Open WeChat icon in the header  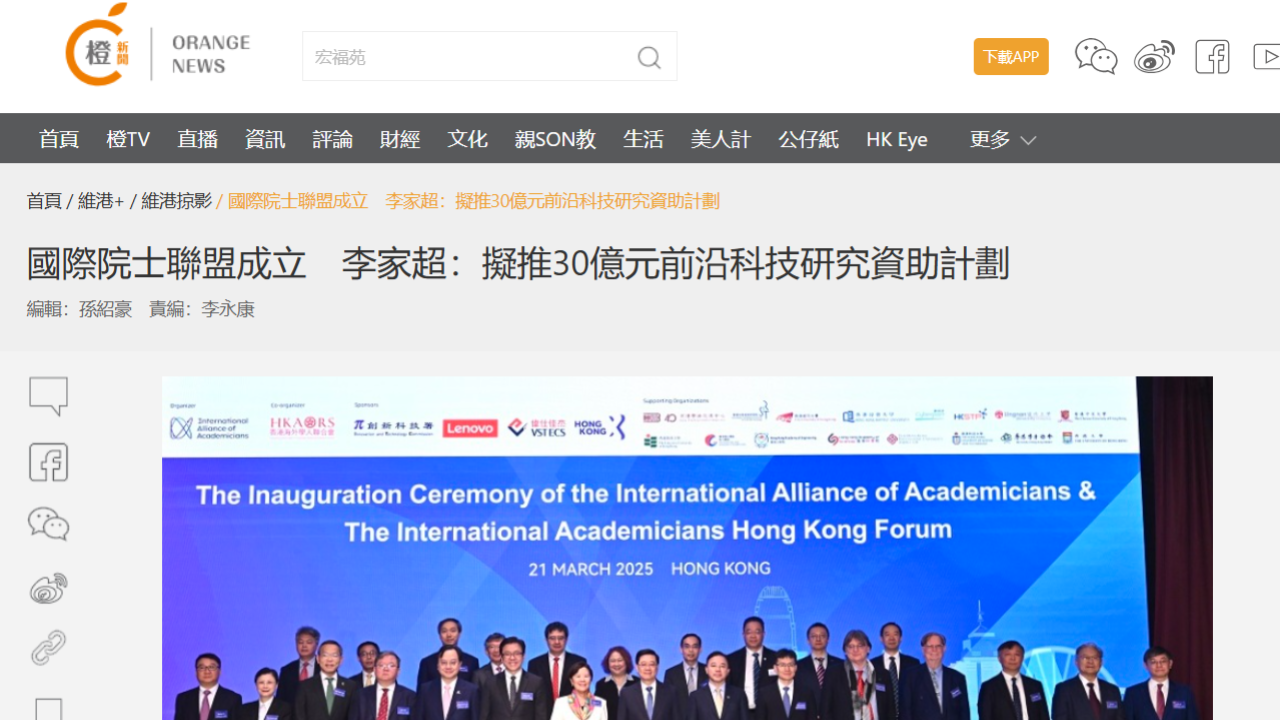pyautogui.click(x=1095, y=57)
